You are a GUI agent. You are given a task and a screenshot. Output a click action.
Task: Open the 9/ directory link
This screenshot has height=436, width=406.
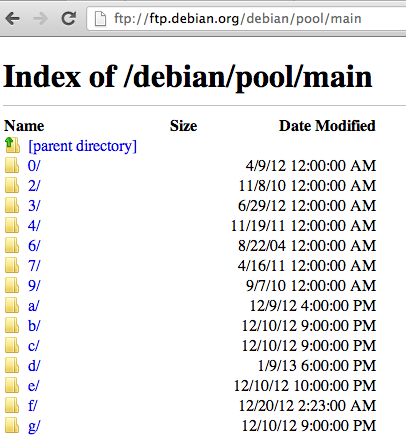click(x=34, y=286)
